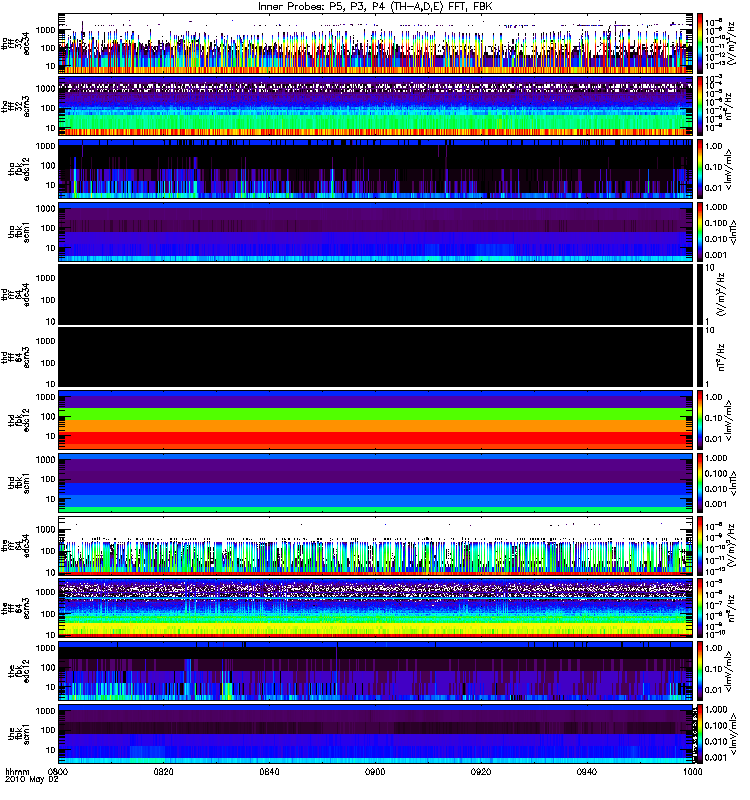The image size is (750, 800).
Task: Click the the fbk scm1 filter bank plot
Action: [x=375, y=734]
